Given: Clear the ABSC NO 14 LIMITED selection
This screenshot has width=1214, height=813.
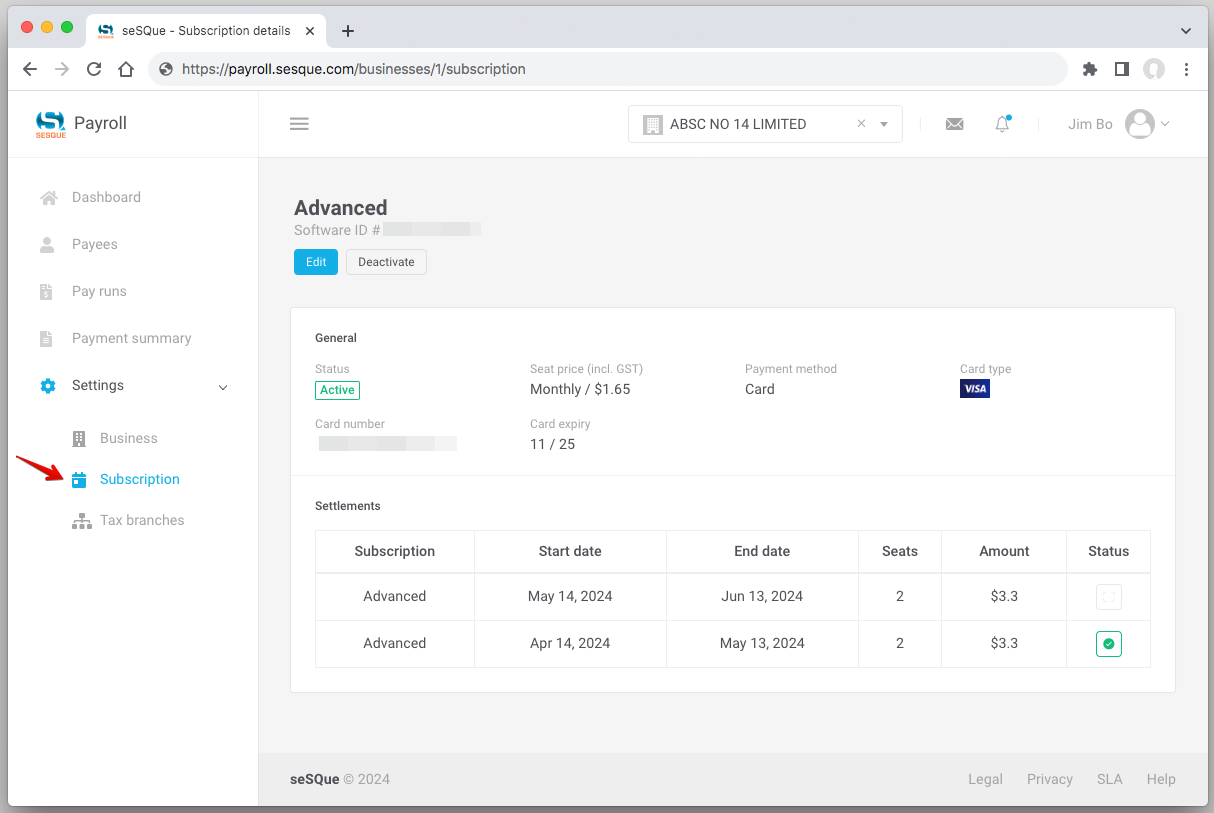Looking at the screenshot, I should pos(861,124).
